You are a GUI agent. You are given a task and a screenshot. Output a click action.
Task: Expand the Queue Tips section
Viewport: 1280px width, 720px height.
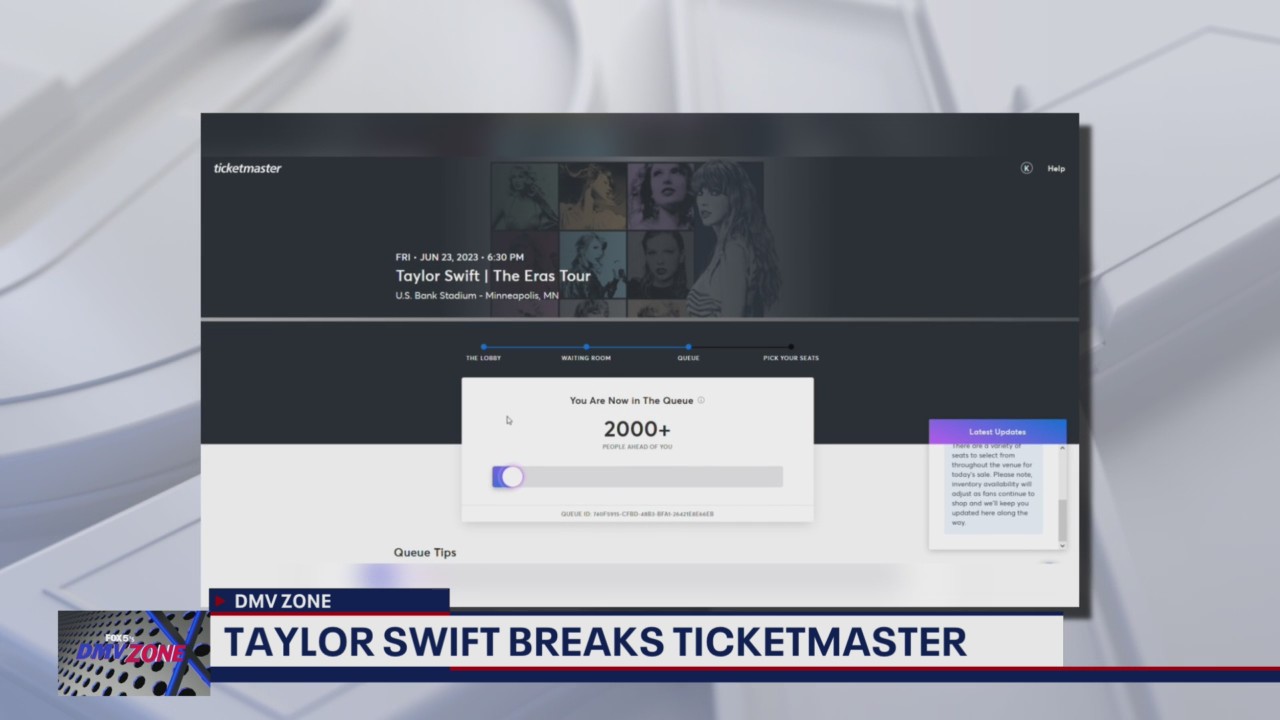pyautogui.click(x=424, y=552)
